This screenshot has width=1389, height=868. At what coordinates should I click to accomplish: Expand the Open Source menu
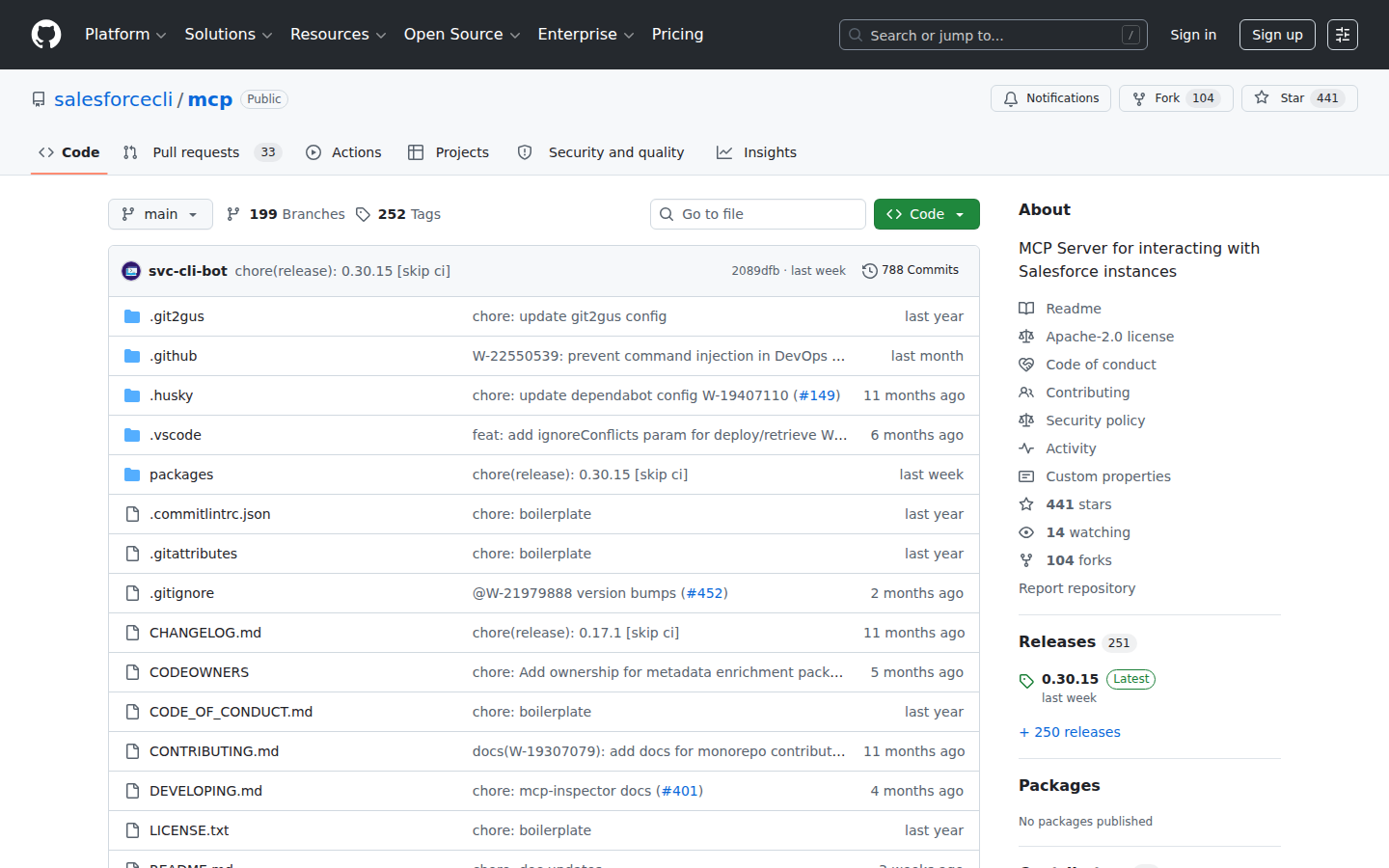click(x=462, y=35)
